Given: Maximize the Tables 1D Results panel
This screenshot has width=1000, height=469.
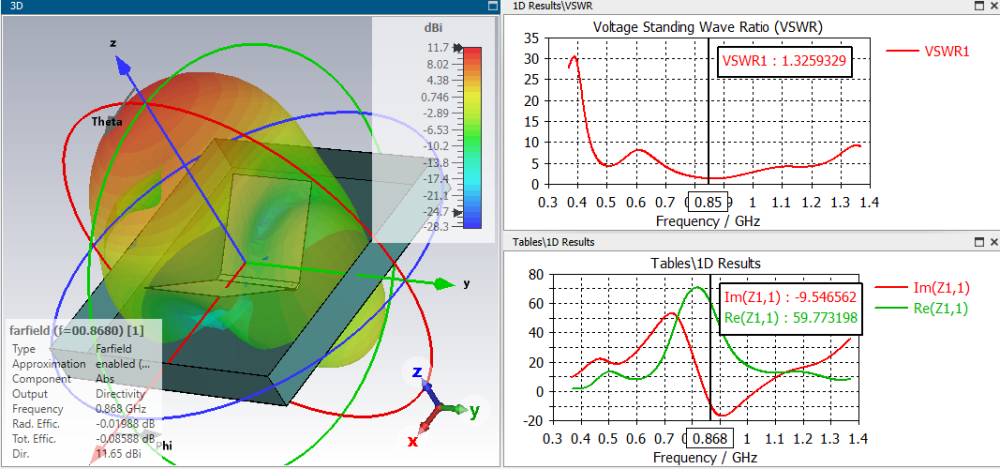Looking at the screenshot, I should tap(979, 242).
